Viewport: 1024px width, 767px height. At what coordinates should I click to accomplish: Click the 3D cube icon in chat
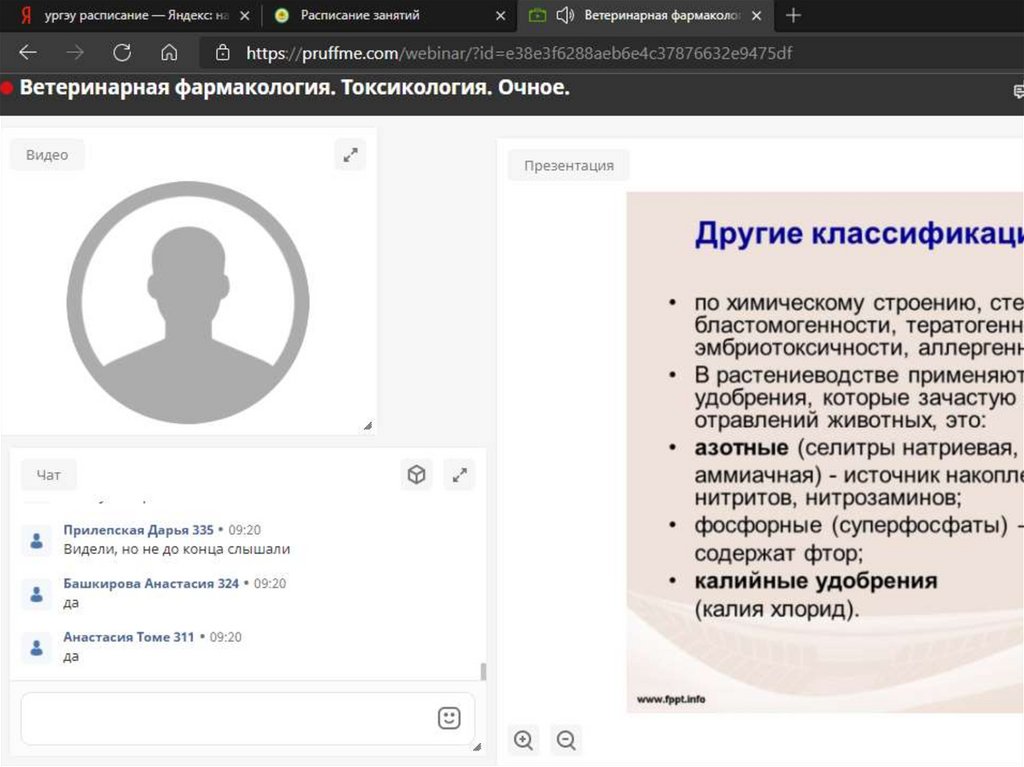pos(416,475)
